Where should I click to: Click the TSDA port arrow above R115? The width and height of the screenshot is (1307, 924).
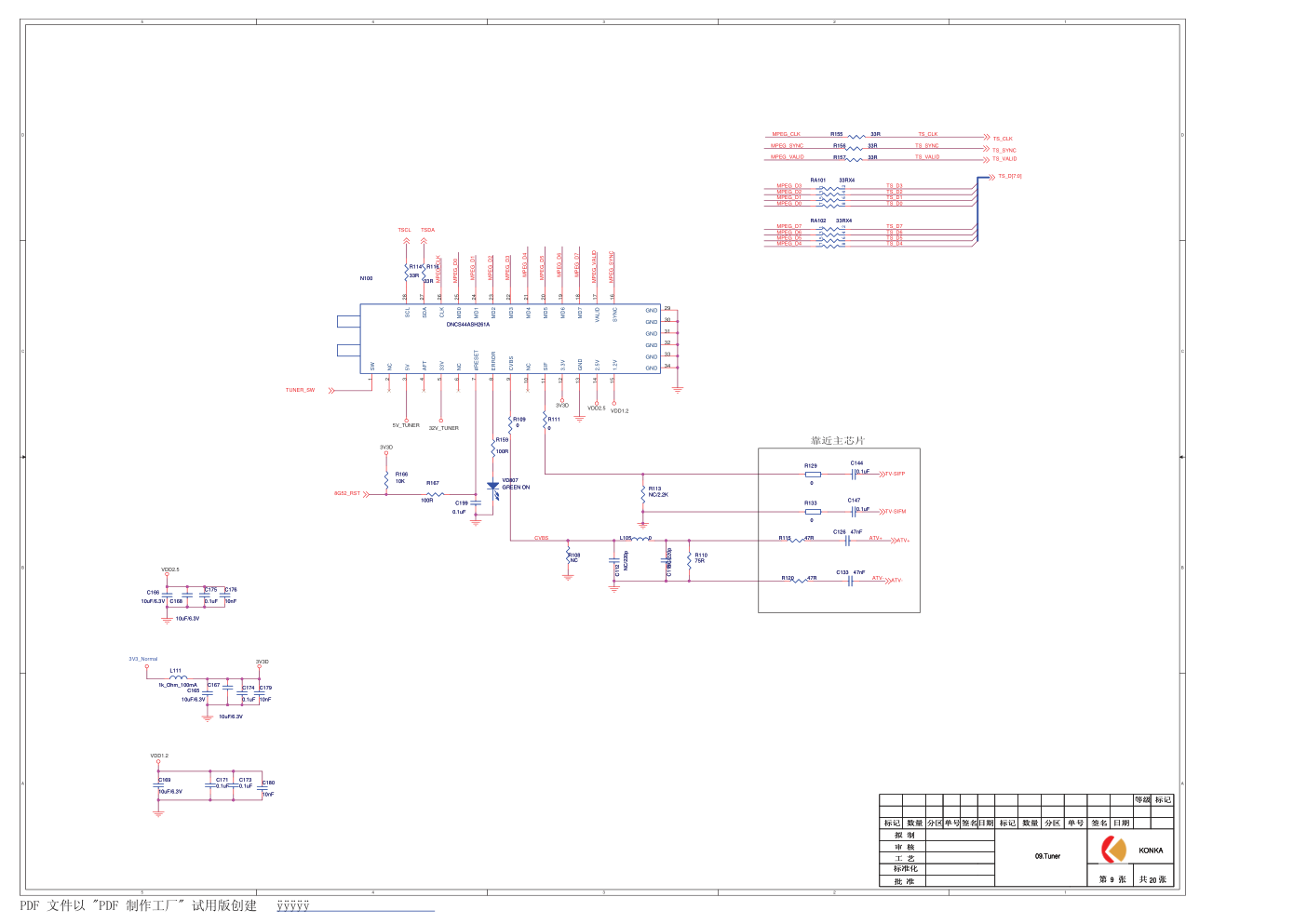pos(424,241)
